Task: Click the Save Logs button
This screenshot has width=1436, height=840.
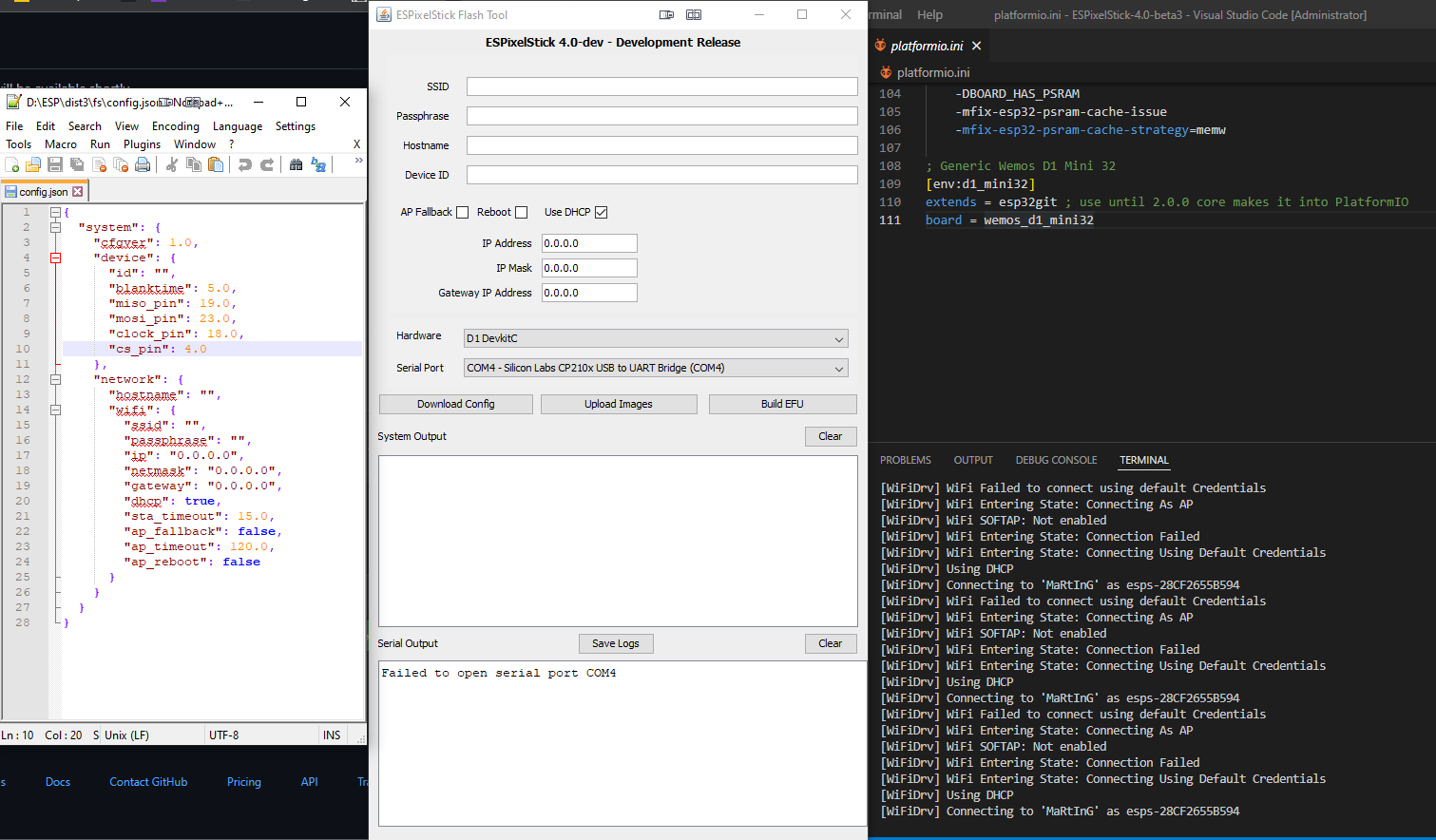Action: [616, 643]
